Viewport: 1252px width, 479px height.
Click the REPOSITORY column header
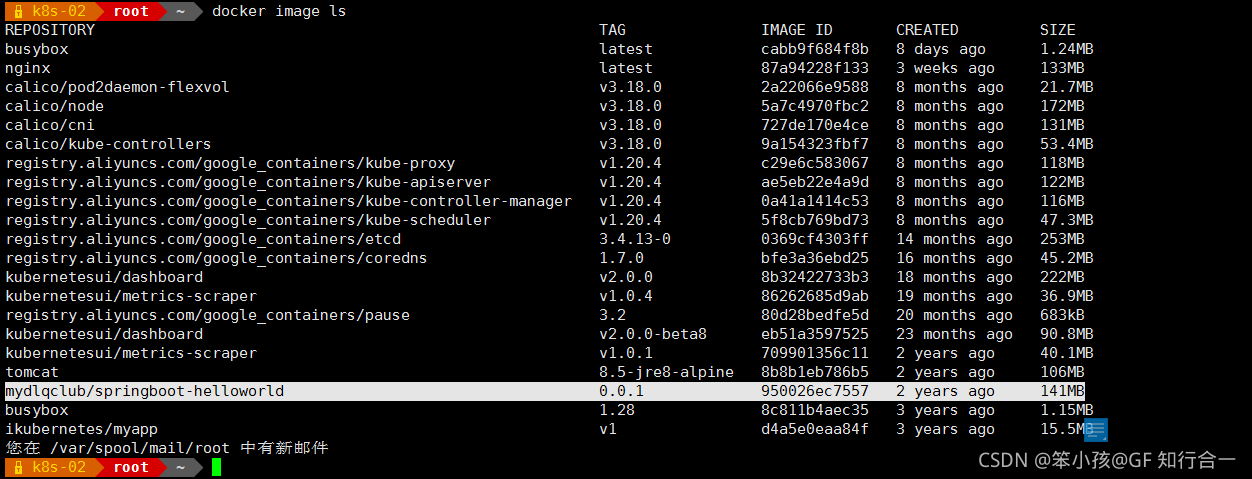coord(50,30)
